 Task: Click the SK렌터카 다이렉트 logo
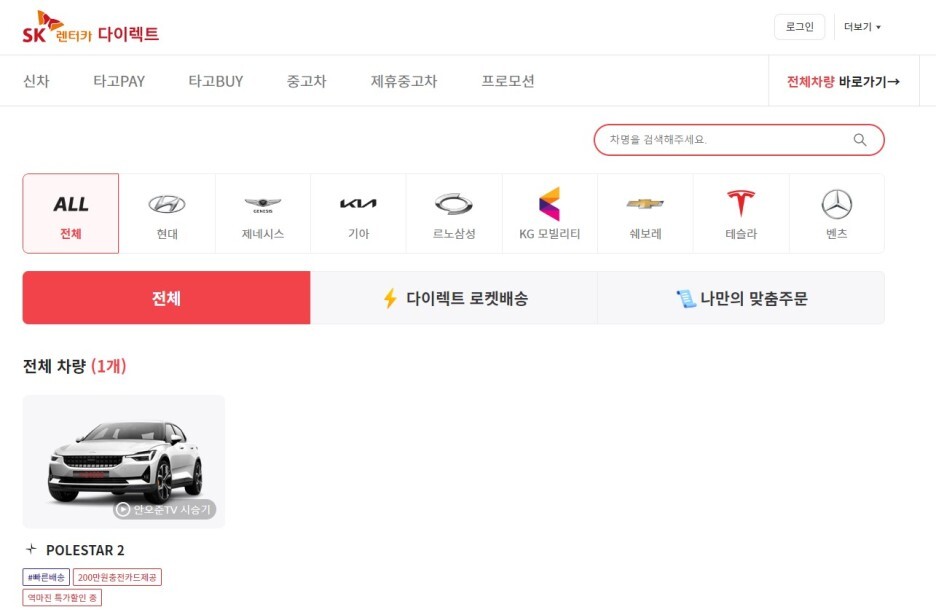tap(91, 27)
